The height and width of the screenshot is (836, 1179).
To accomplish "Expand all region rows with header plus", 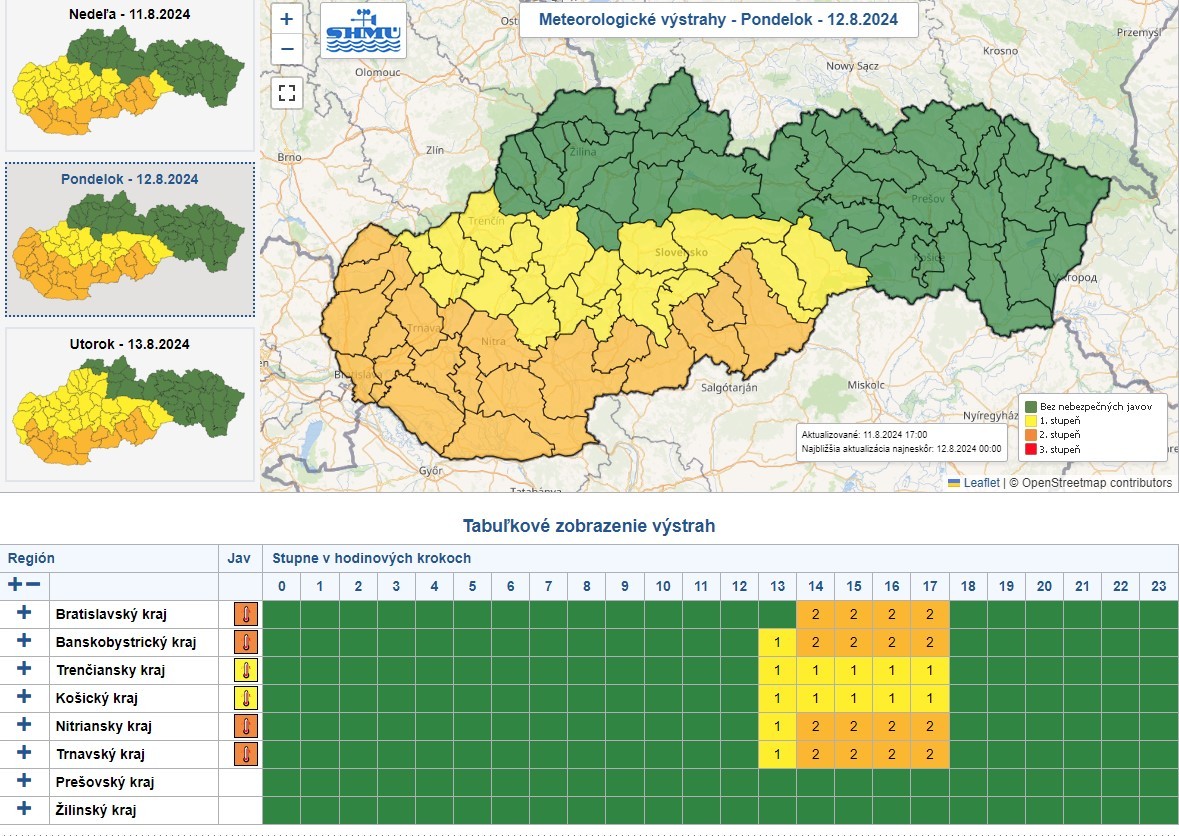I will coord(15,585).
